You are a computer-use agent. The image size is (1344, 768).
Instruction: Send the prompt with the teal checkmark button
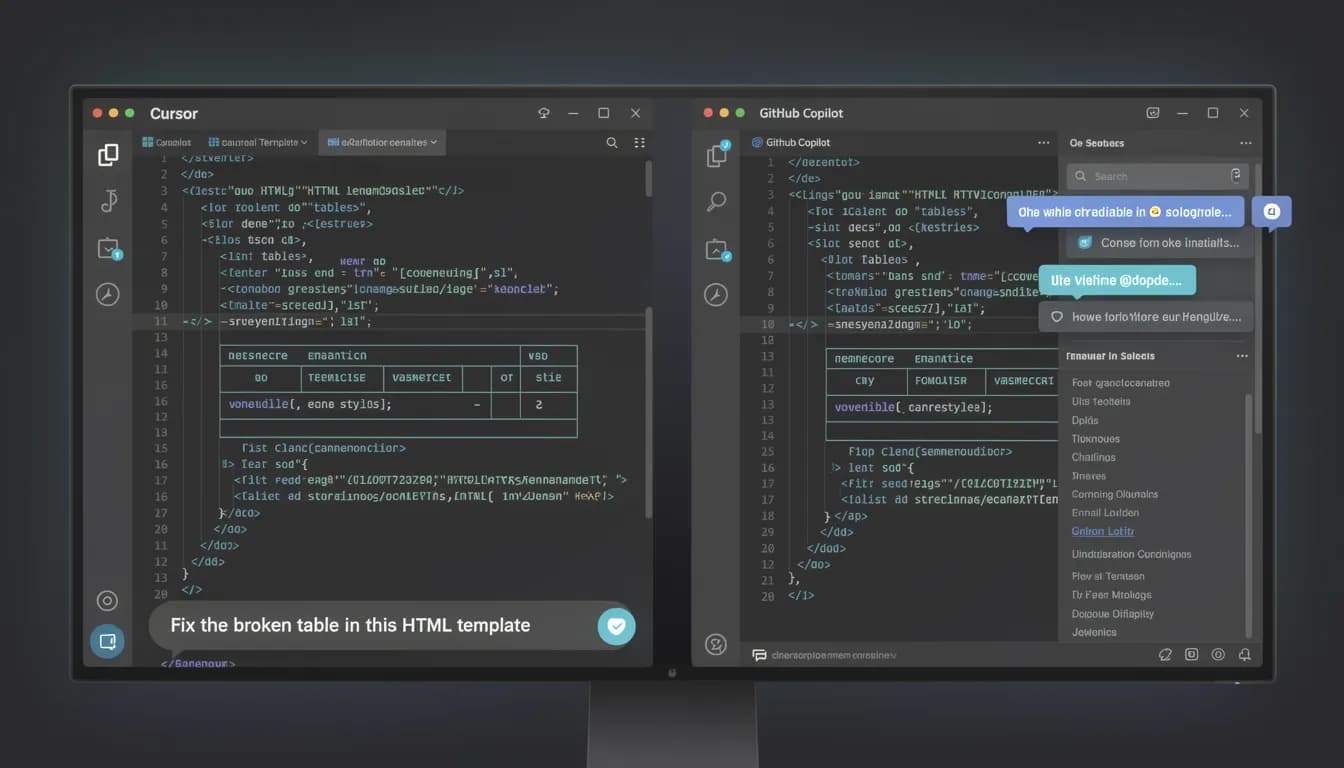click(616, 626)
